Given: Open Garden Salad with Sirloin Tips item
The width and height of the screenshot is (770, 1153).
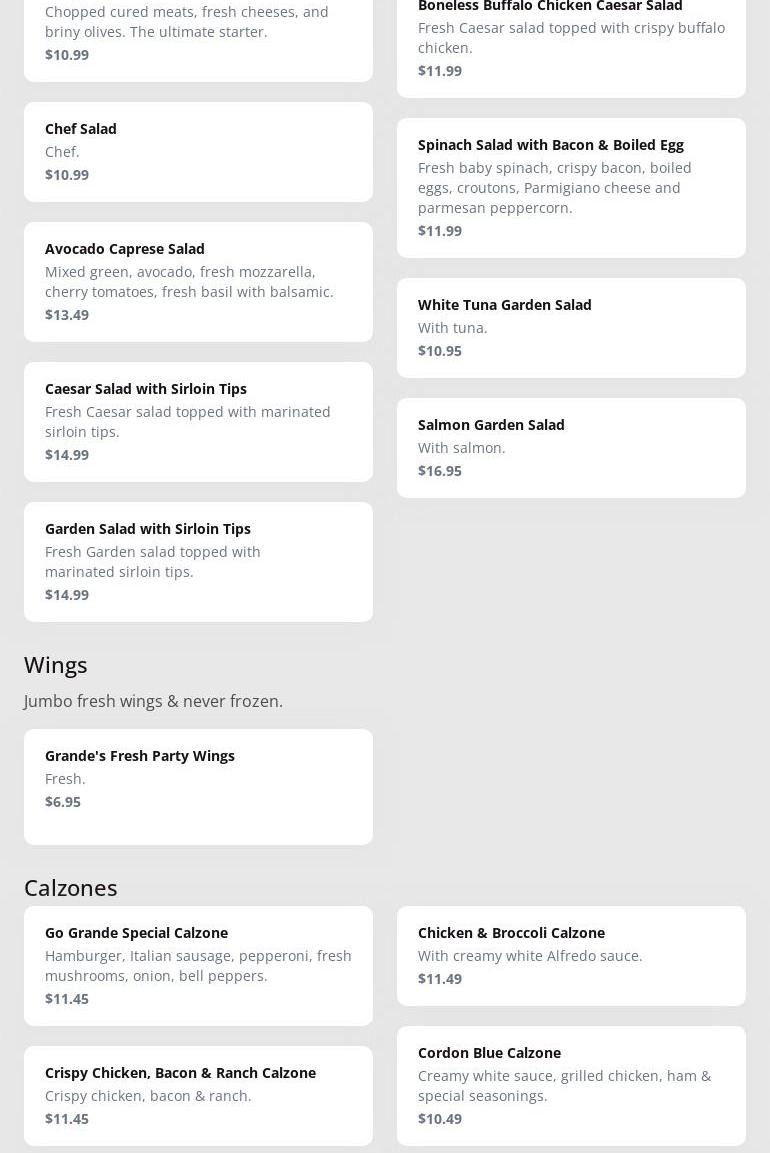Looking at the screenshot, I should point(198,562).
